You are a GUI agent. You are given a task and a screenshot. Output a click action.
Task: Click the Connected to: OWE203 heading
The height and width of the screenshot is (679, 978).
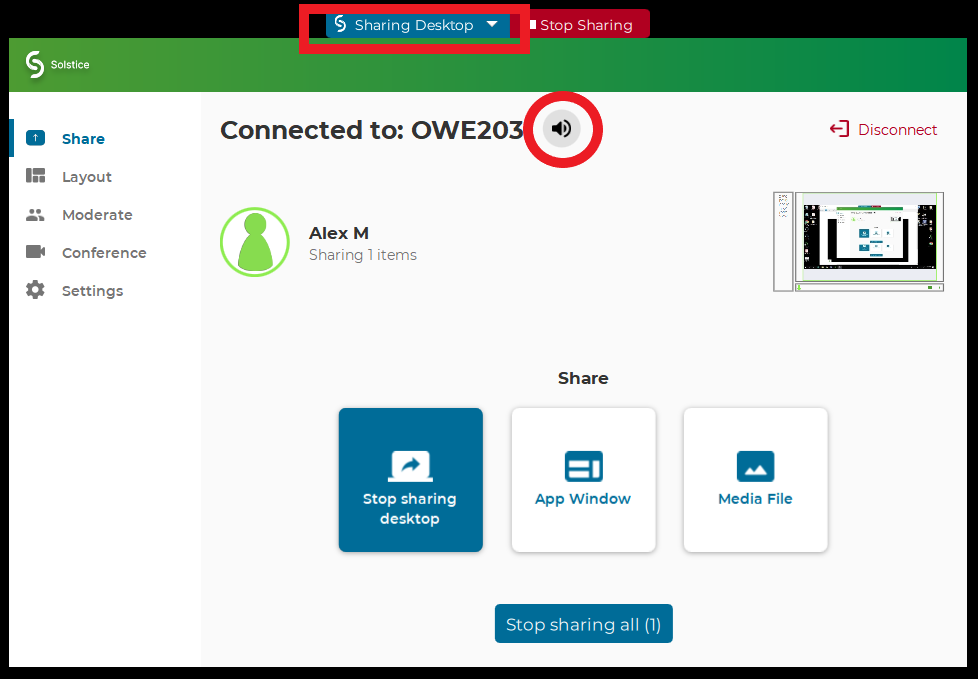click(371, 130)
